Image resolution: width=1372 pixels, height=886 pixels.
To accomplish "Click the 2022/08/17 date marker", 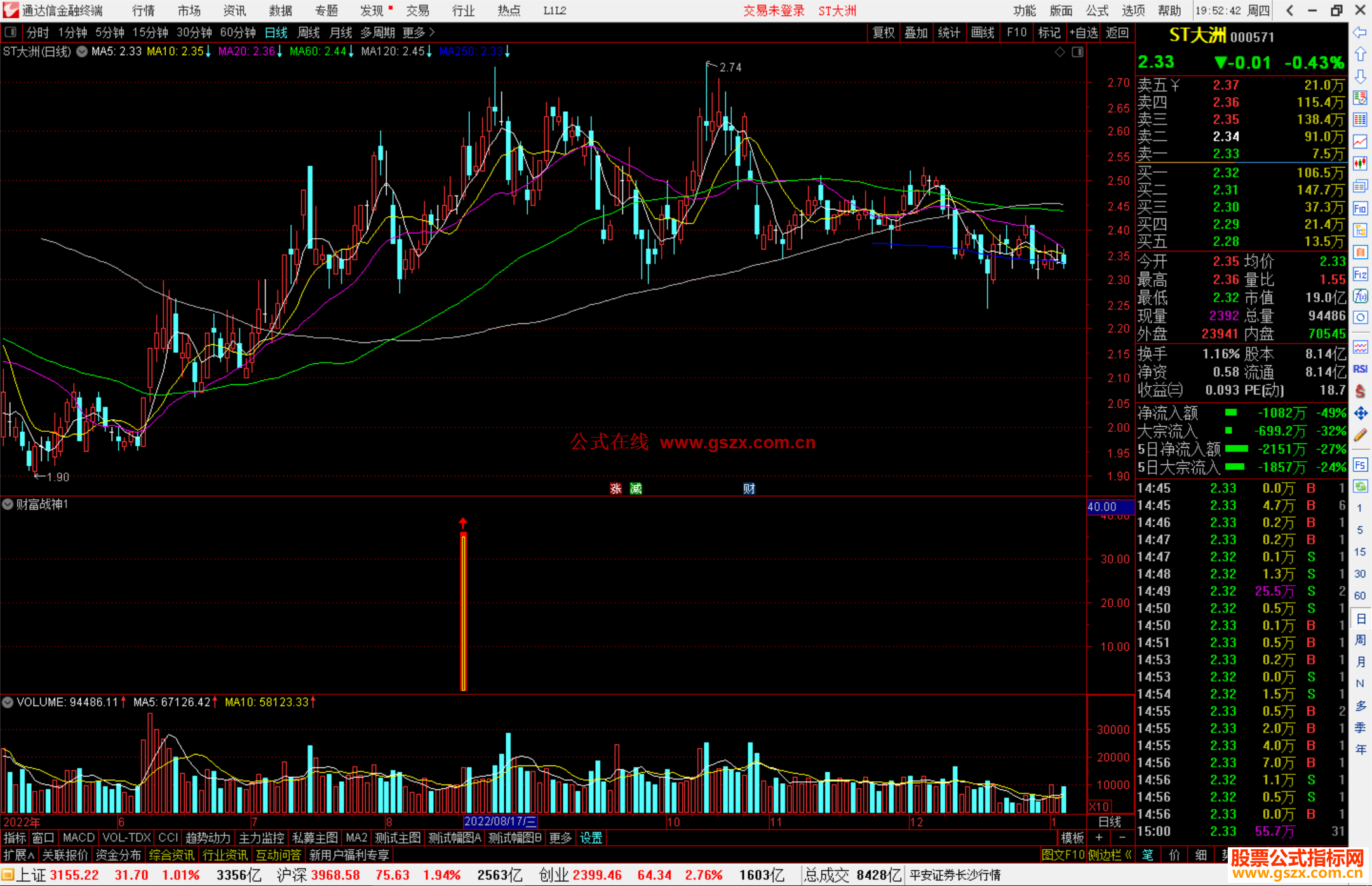I will click(x=500, y=822).
